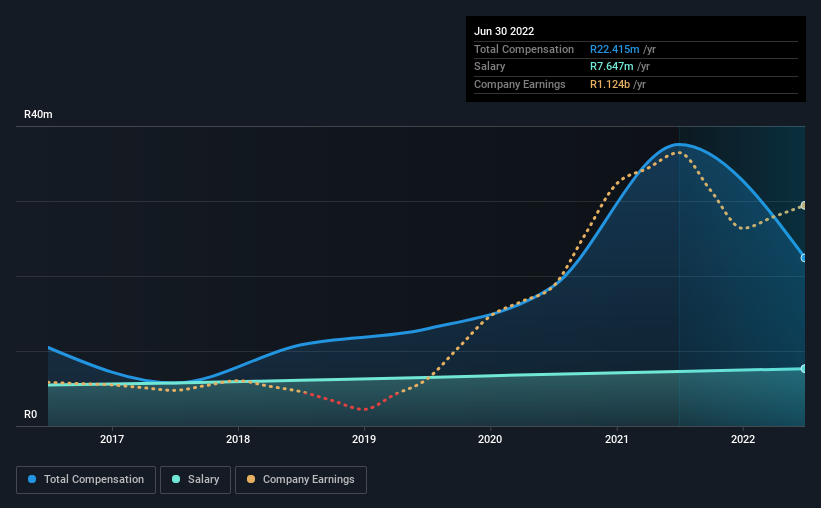Image resolution: width=821 pixels, height=508 pixels.
Task: Select the Company Earnings end data point
Action: point(804,205)
